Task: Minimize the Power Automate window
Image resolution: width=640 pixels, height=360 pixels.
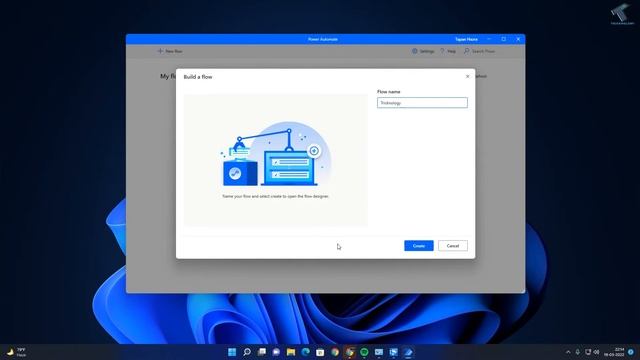Action: [489, 39]
